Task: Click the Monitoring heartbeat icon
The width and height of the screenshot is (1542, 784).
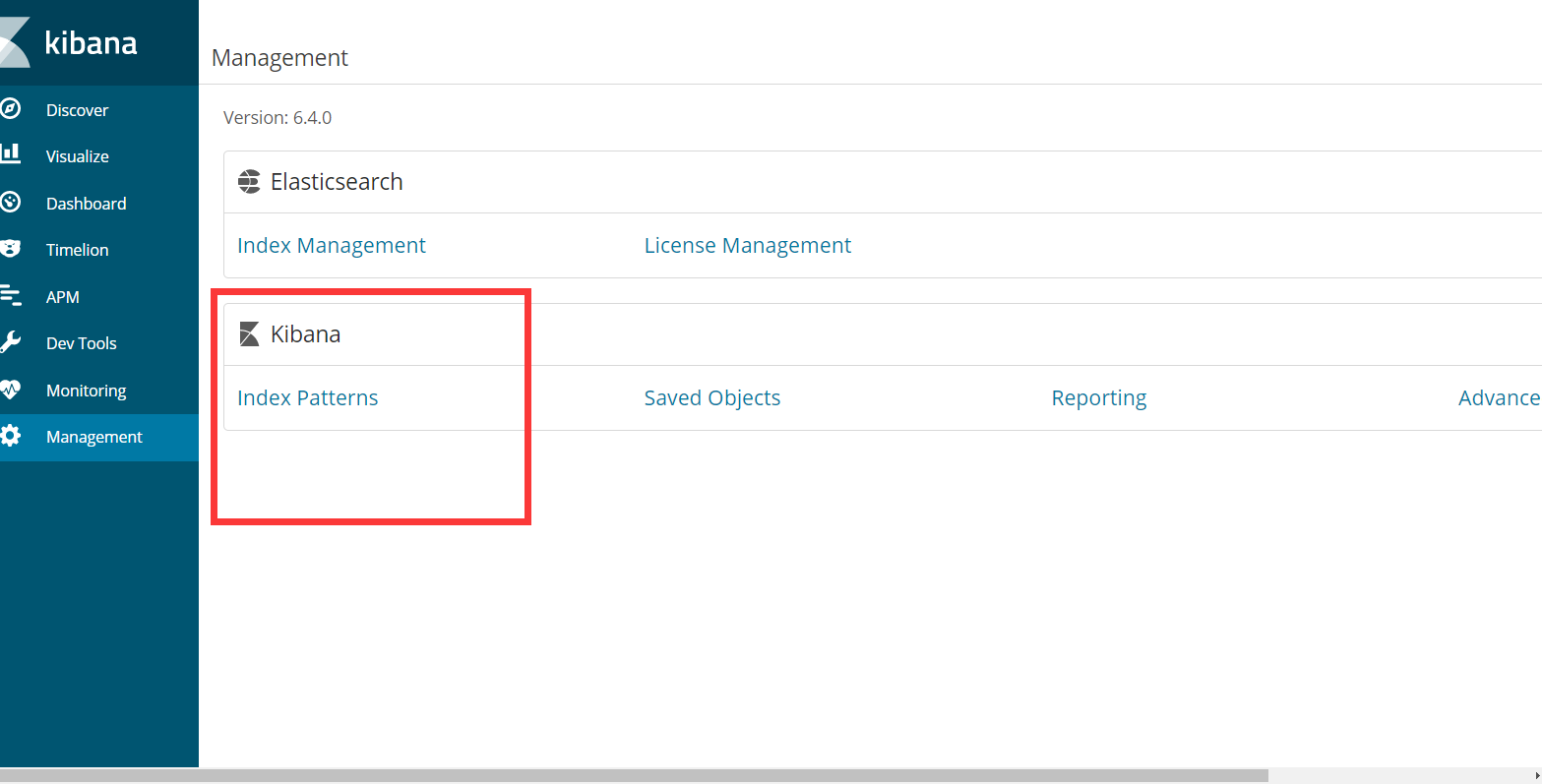Action: [x=10, y=390]
